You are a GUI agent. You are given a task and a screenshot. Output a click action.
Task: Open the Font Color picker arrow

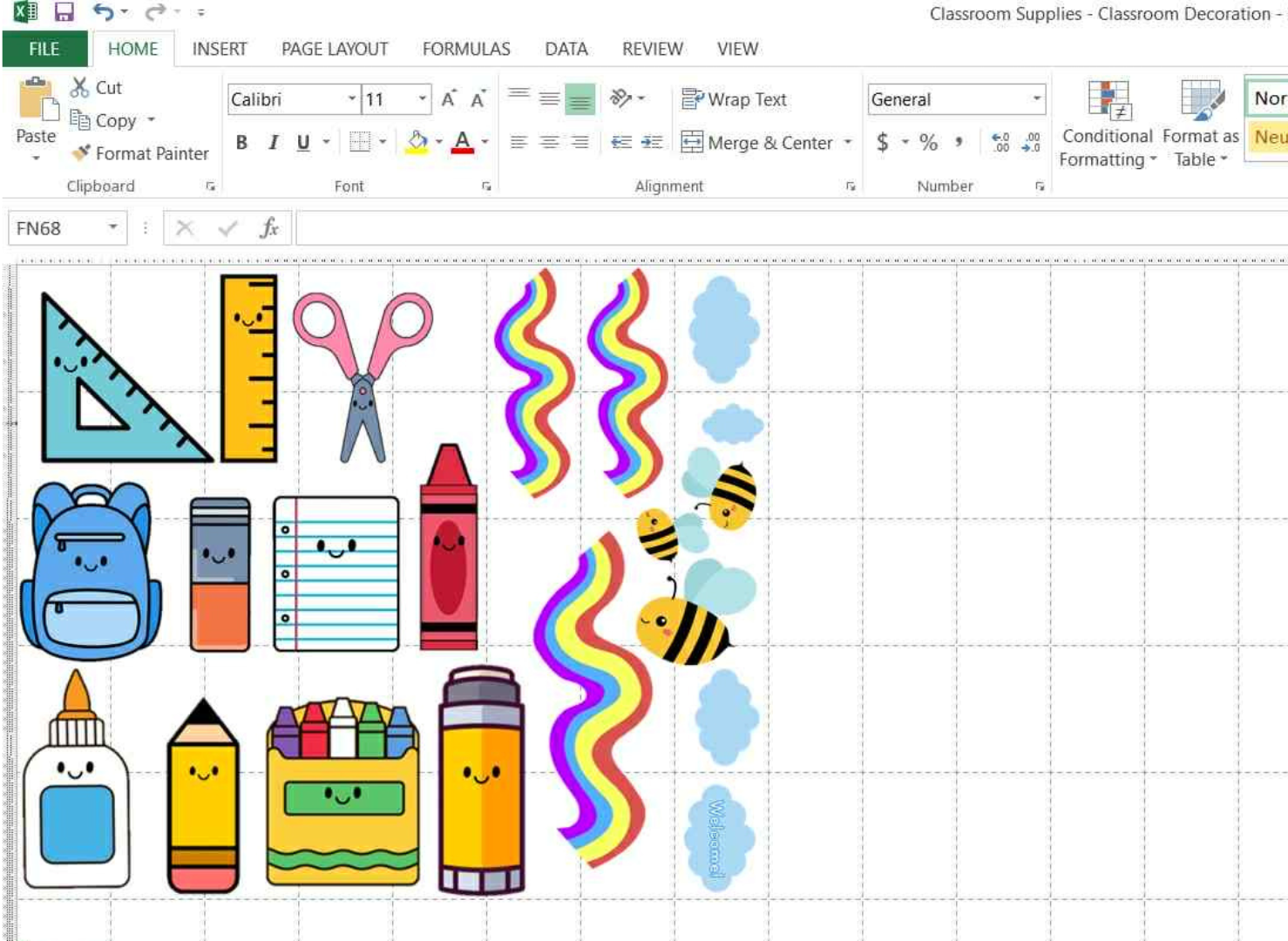click(485, 142)
